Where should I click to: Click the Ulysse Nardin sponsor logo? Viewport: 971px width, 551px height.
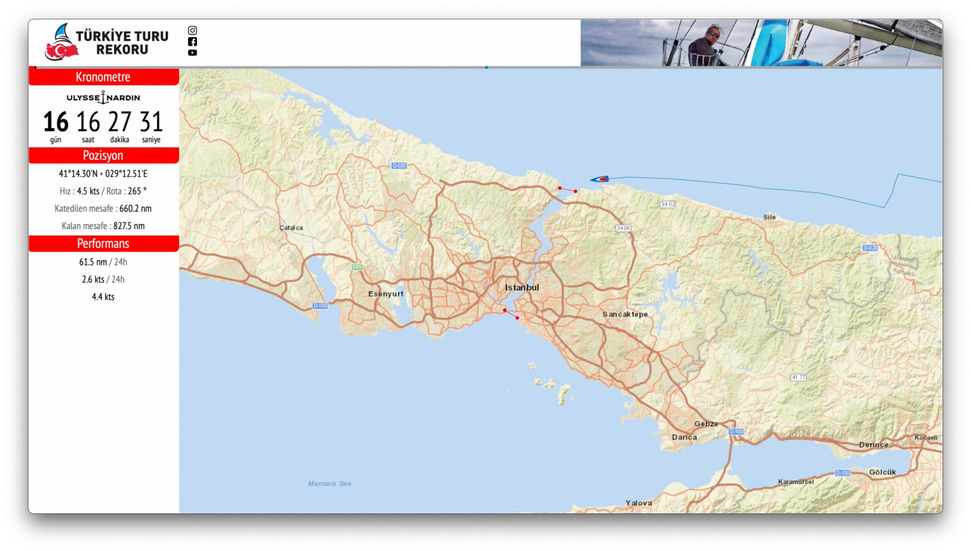(x=103, y=98)
